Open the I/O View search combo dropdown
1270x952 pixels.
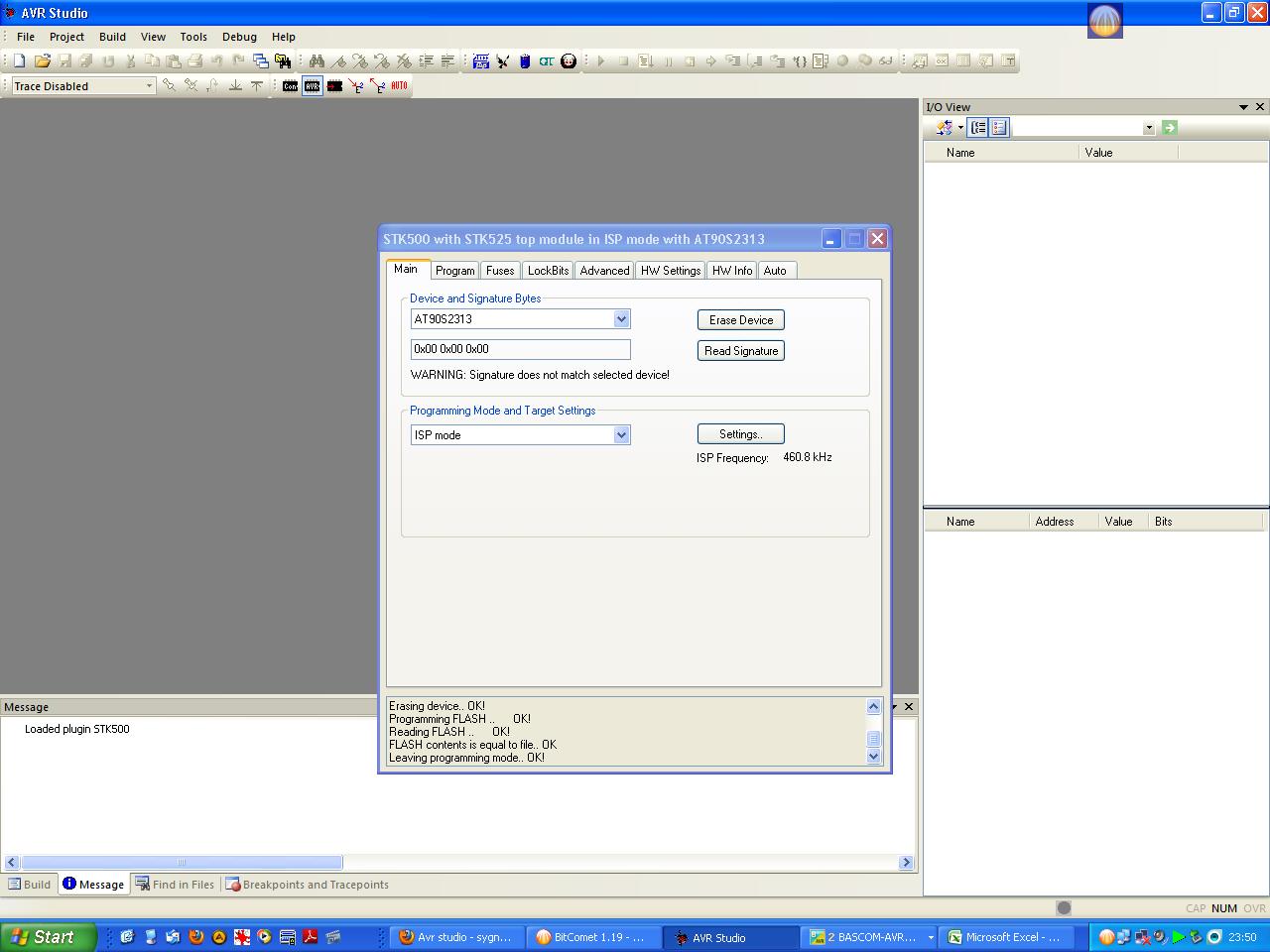click(x=1149, y=128)
